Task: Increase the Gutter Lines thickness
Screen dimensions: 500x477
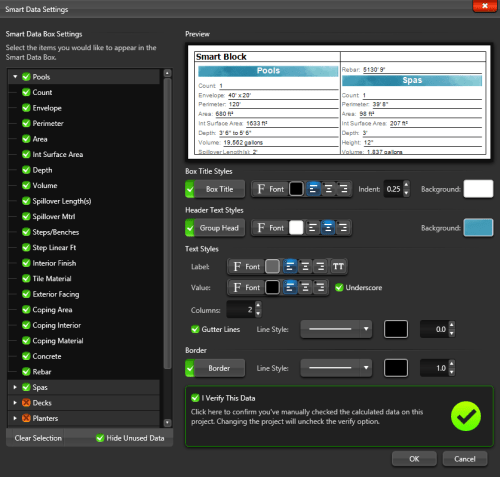Action: click(451, 325)
